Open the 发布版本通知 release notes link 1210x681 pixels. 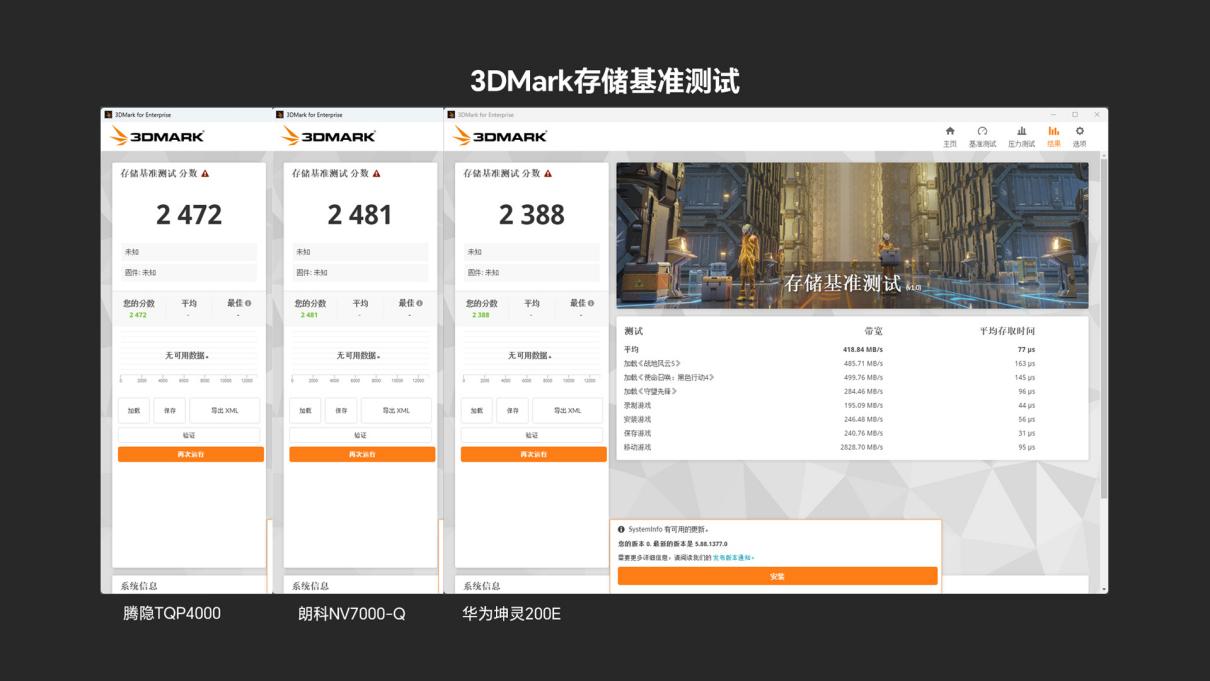[733, 557]
